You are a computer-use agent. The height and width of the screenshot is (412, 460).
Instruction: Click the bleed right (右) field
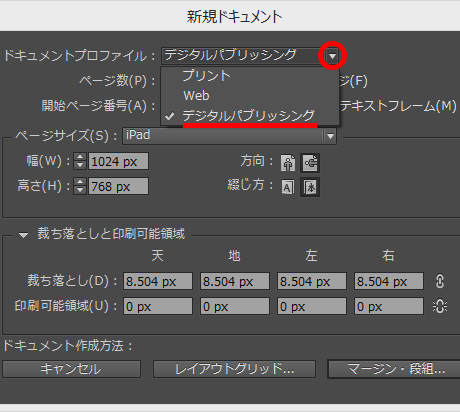(x=389, y=281)
